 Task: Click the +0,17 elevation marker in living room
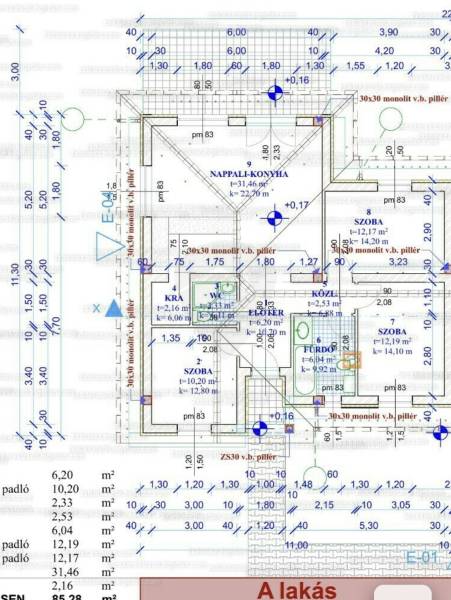click(274, 218)
